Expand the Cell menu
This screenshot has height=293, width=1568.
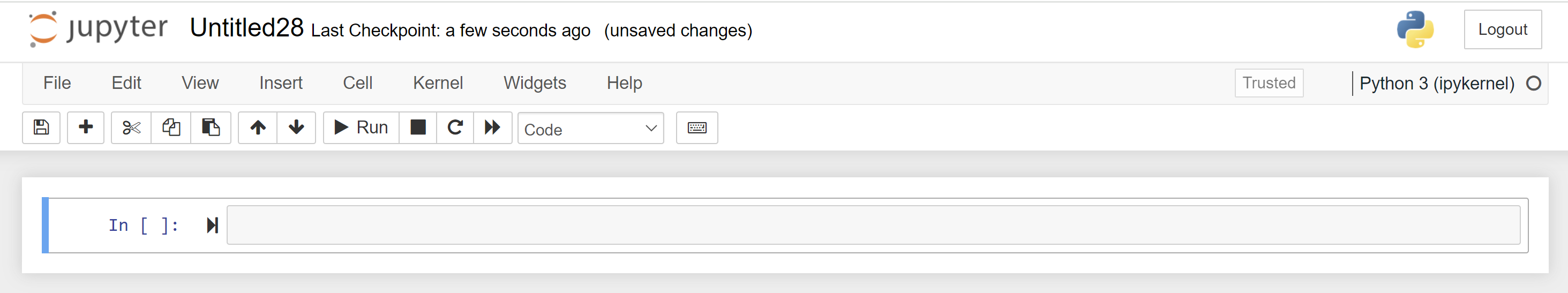(357, 83)
